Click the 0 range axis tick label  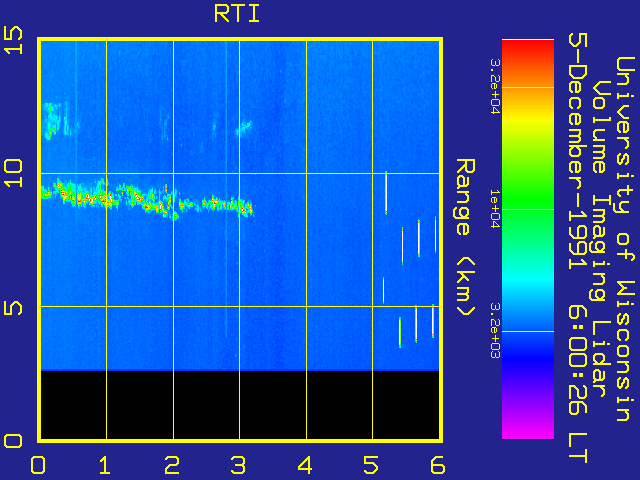(13, 441)
